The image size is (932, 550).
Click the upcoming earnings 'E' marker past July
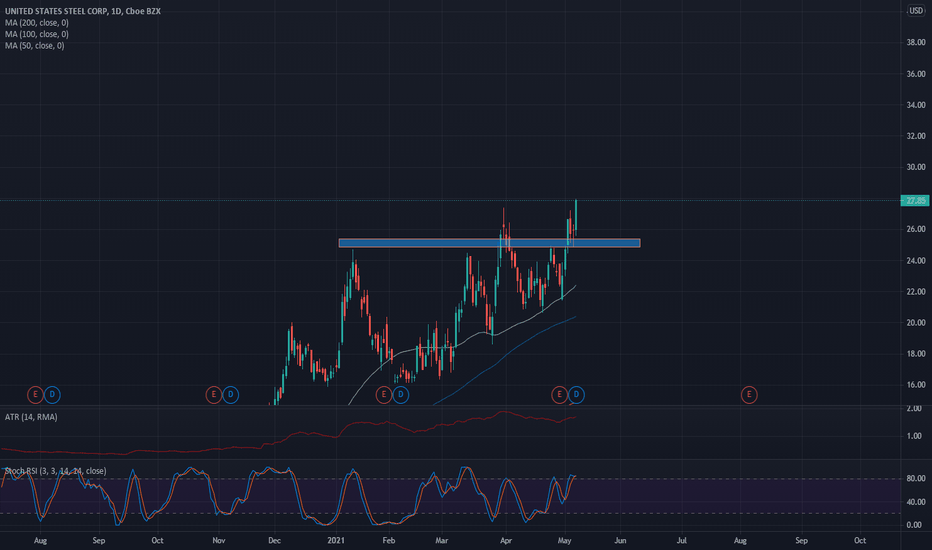pos(749,394)
